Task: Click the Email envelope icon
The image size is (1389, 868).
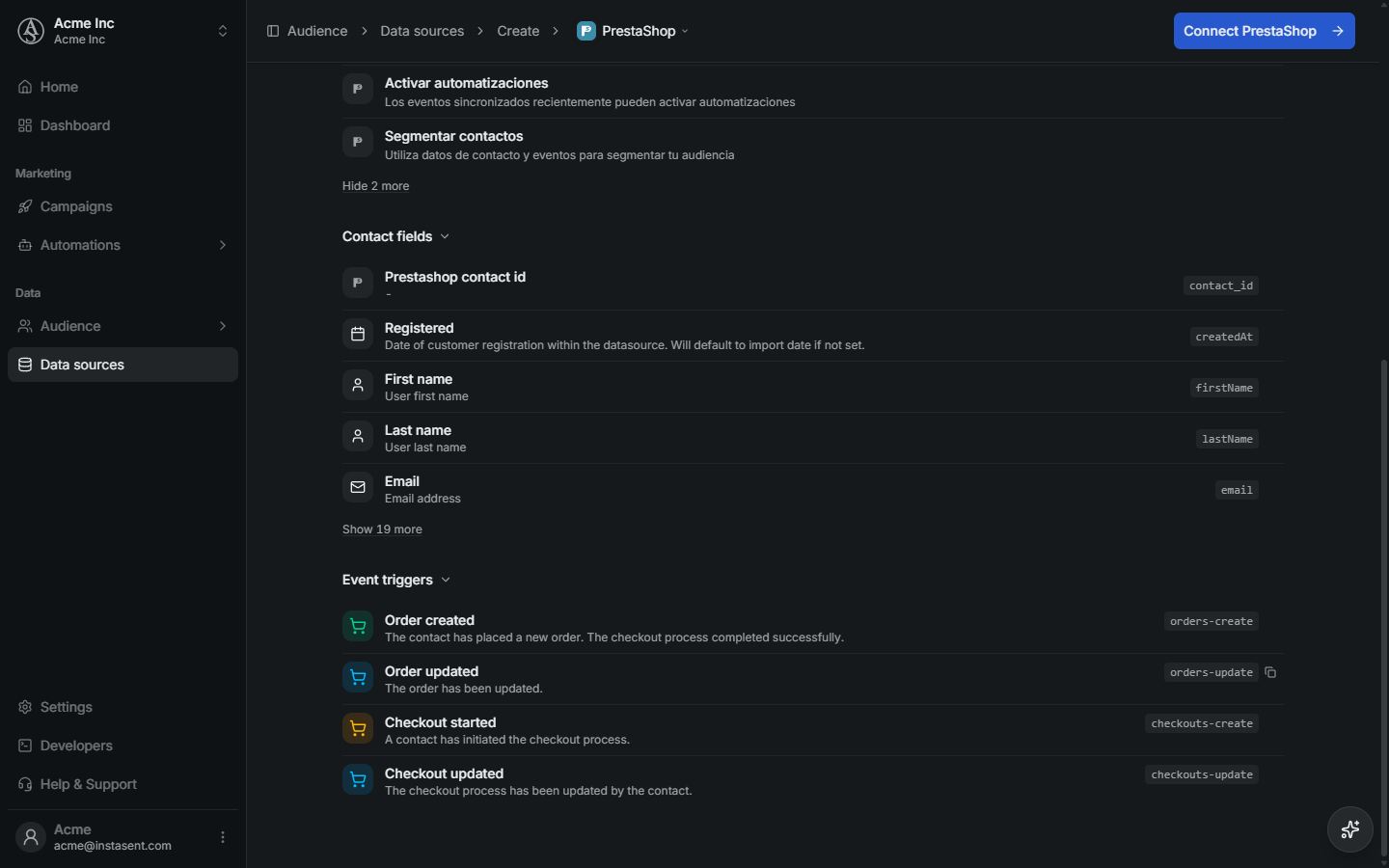Action: coord(358,487)
